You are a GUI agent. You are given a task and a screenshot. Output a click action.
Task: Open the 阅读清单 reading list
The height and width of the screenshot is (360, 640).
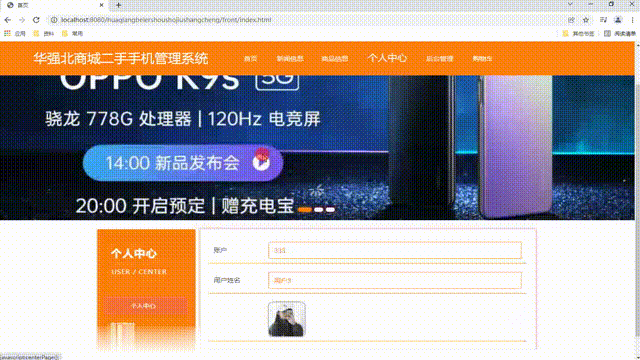[x=620, y=33]
